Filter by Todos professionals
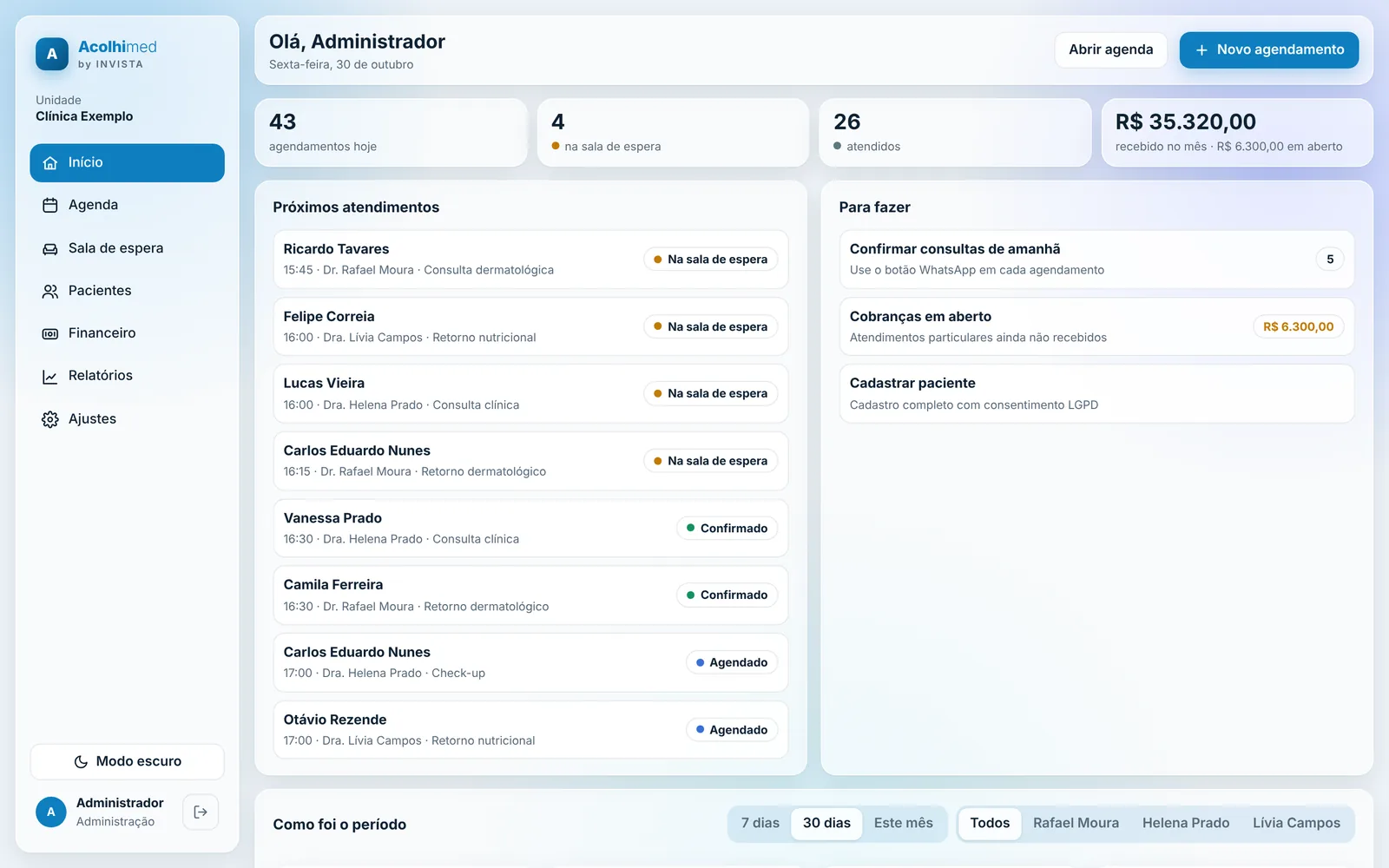This screenshot has height=868, width=1389. pos(990,823)
